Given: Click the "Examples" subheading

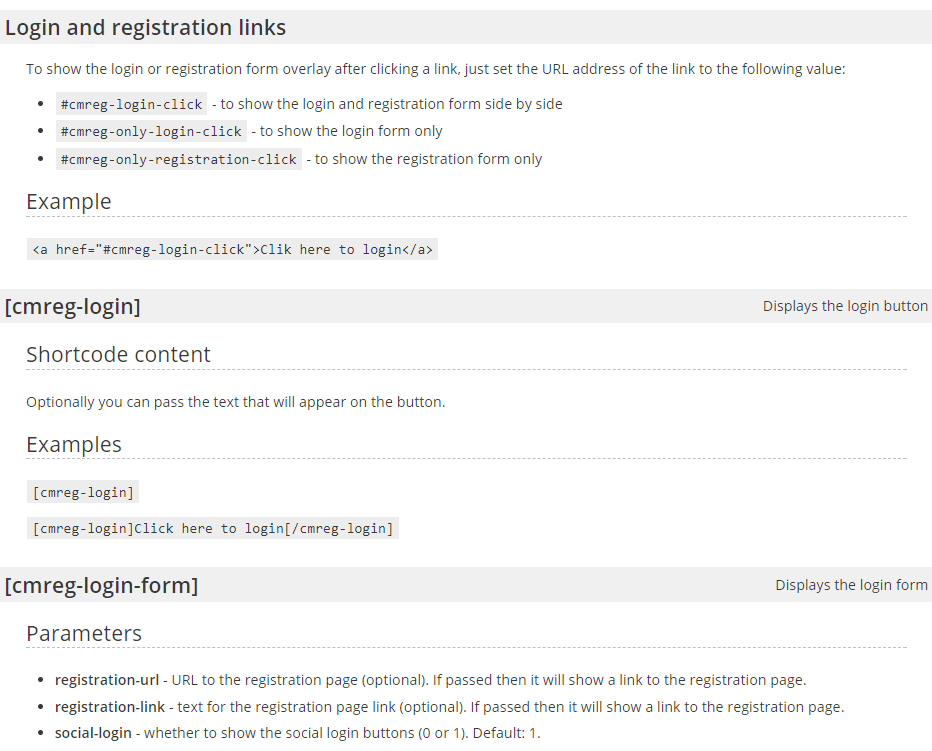Looking at the screenshot, I should click(74, 444).
